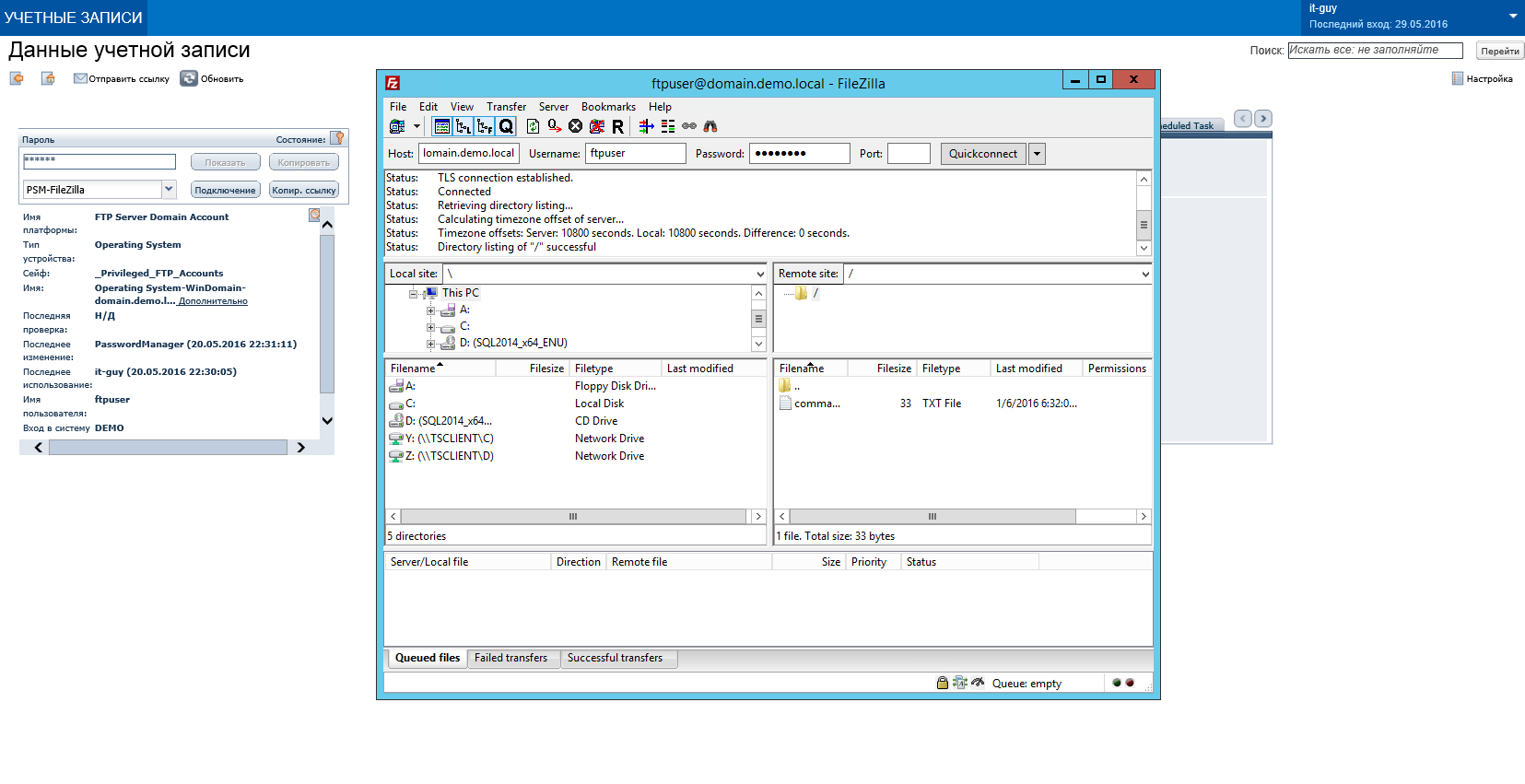Click the synchronized browsing chain icon
This screenshot has width=1525, height=784.
click(x=689, y=126)
